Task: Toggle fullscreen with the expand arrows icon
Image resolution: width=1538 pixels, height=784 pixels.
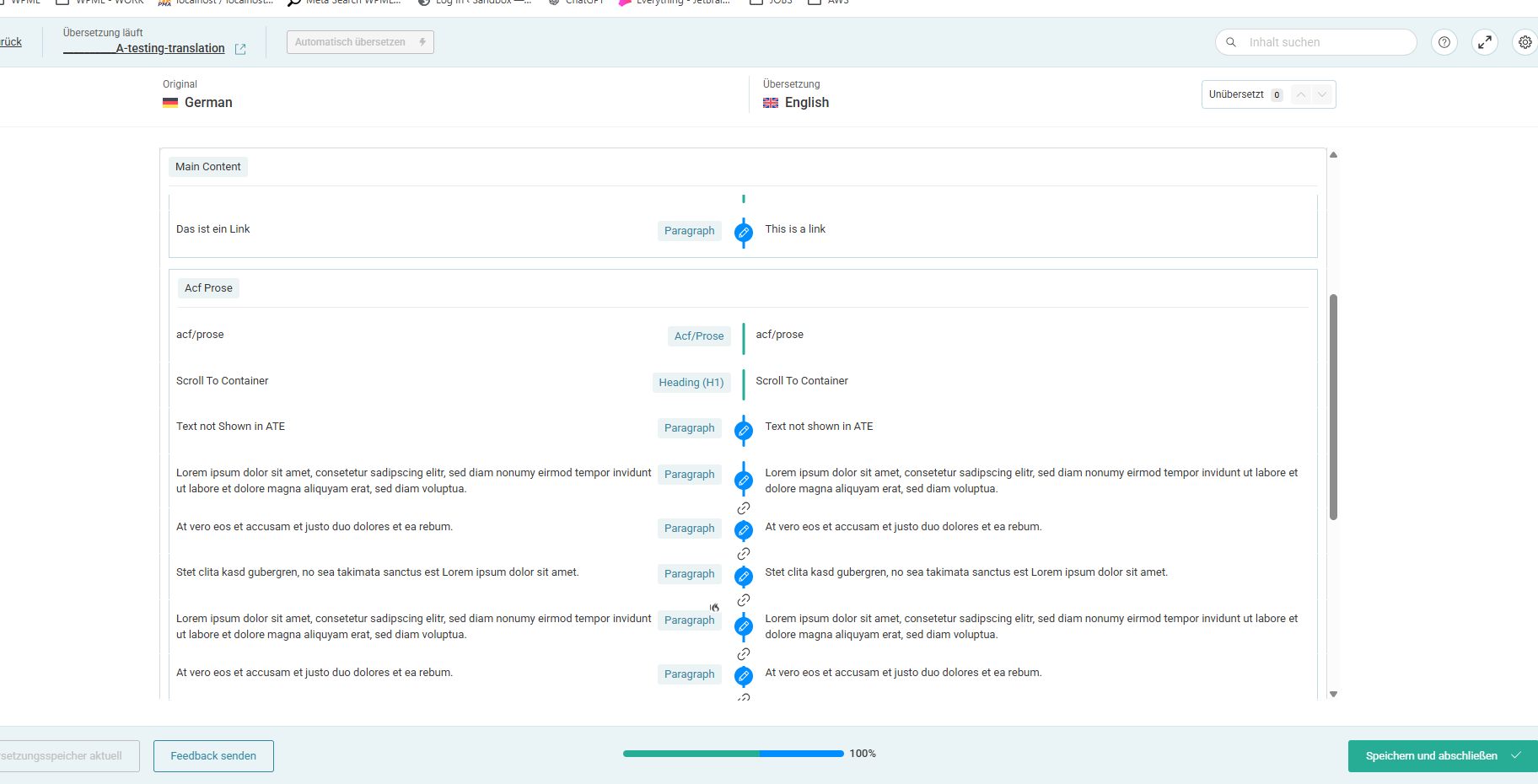Action: pyautogui.click(x=1485, y=42)
